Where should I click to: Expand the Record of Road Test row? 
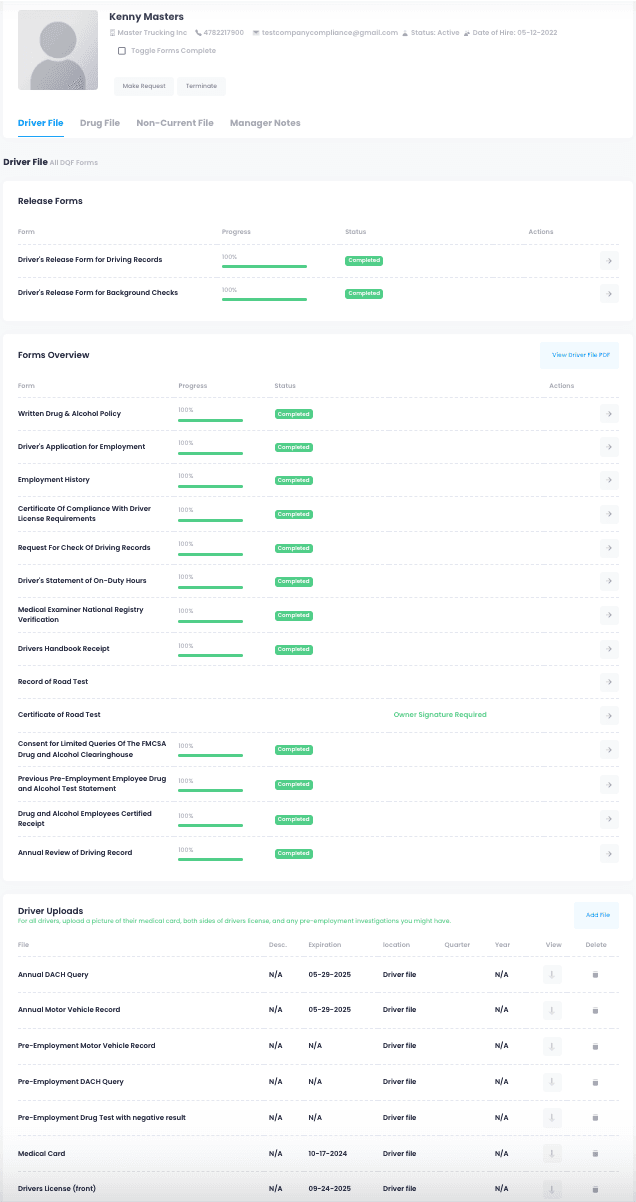pos(609,682)
